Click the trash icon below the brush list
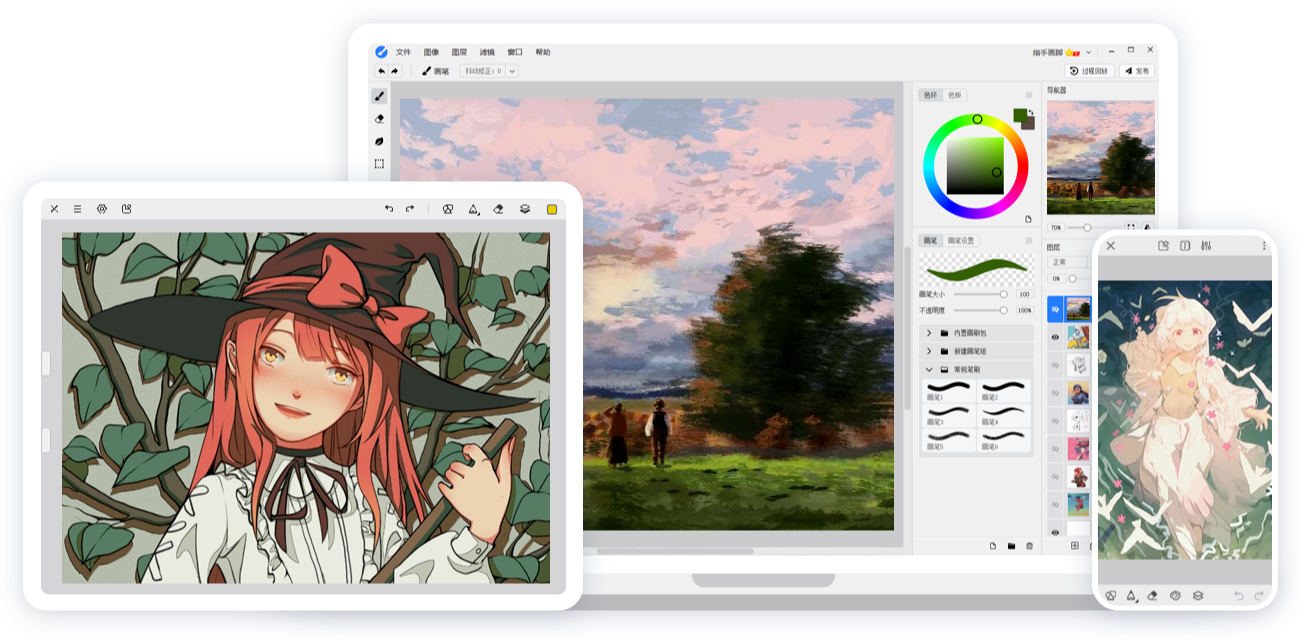This screenshot has width=1305, height=641. (1029, 546)
